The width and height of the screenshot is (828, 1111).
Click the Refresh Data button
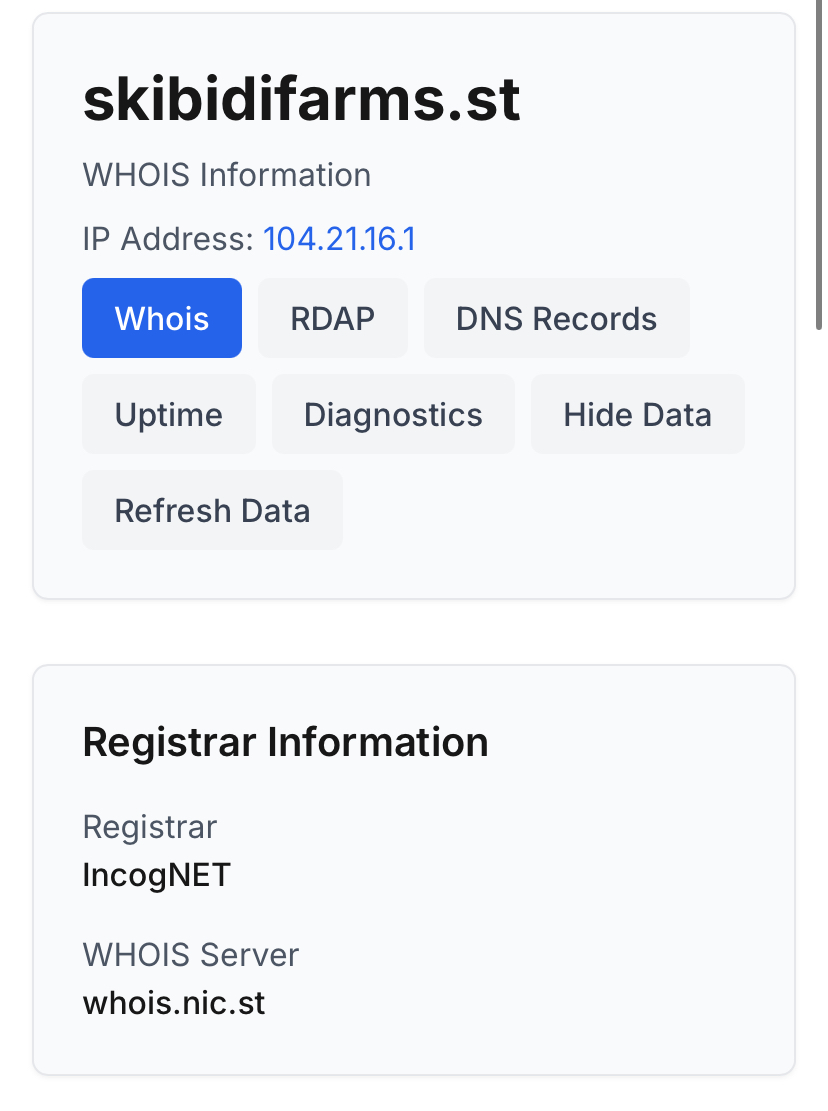tap(212, 510)
